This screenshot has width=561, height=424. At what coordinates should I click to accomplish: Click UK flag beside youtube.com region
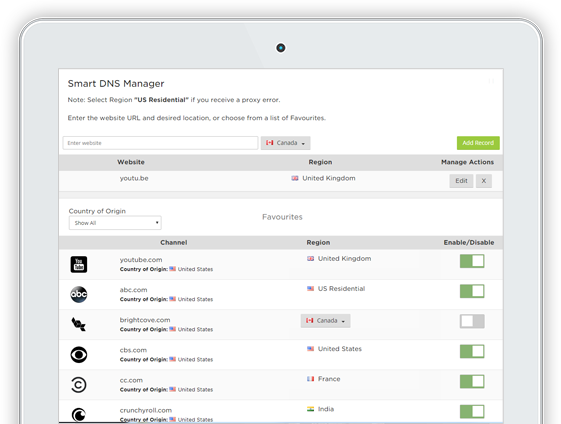click(x=311, y=259)
